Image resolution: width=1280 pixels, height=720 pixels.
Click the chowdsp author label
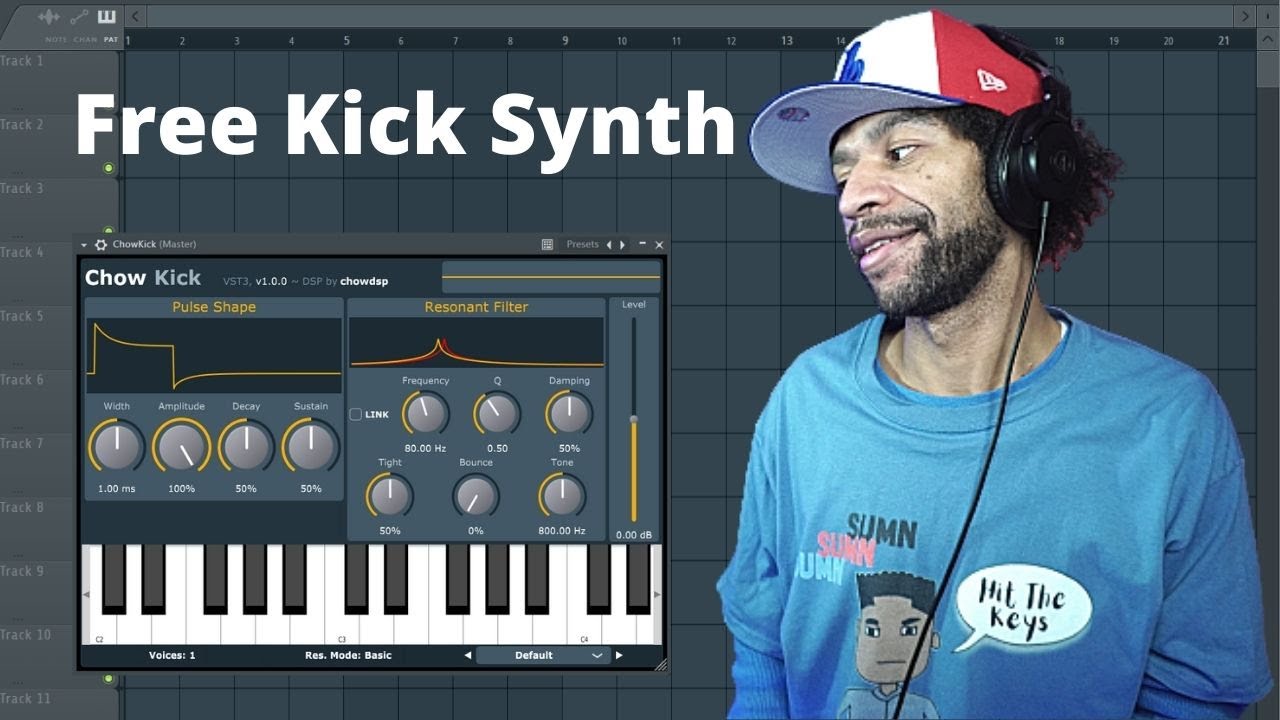(x=364, y=281)
